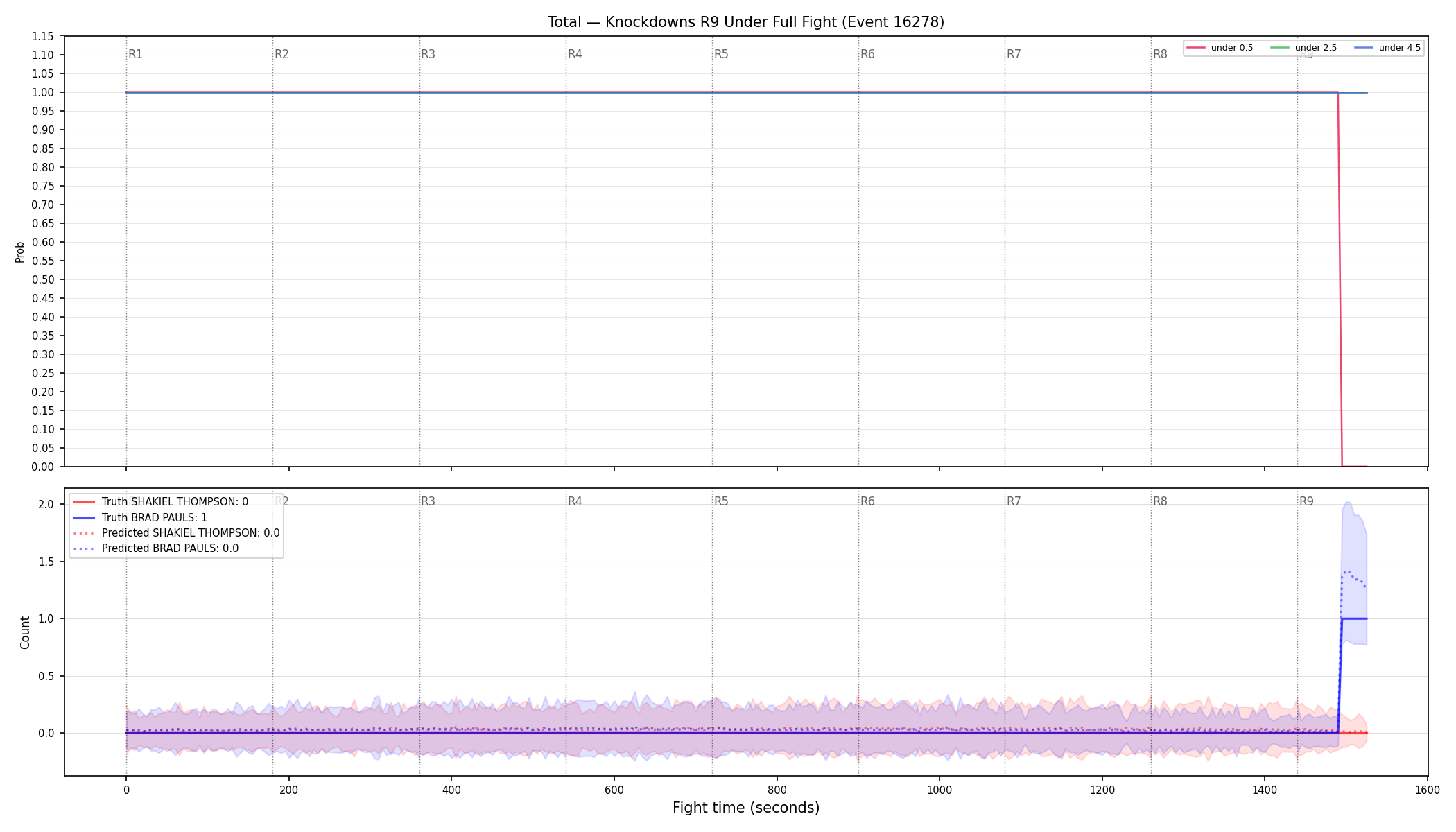
Task: Click the 'Prob' y-axis label
Action: (x=20, y=252)
